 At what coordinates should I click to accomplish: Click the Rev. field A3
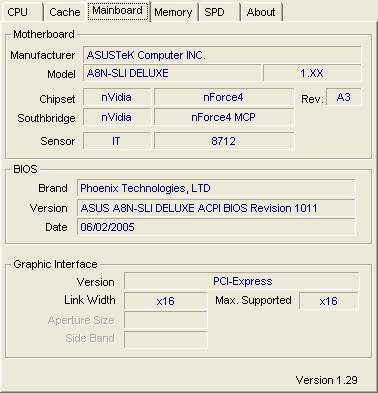(344, 97)
